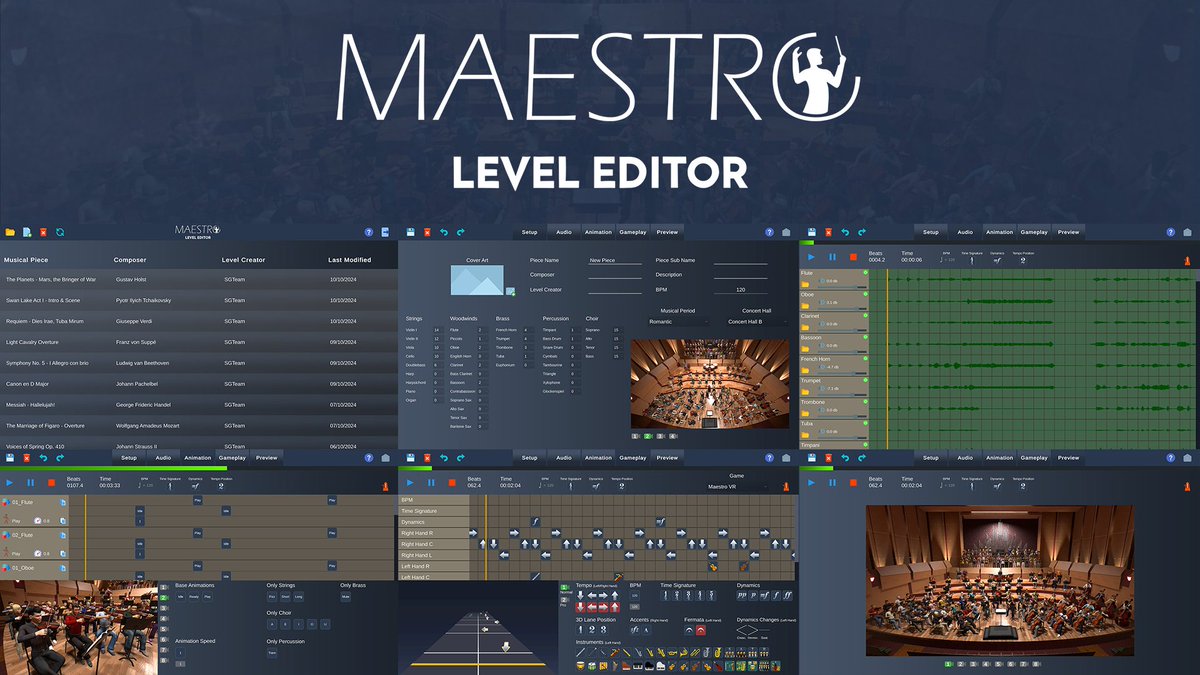Load audio with the Flute track folder icon
Screen dimensions: 1200x675
click(x=805, y=285)
